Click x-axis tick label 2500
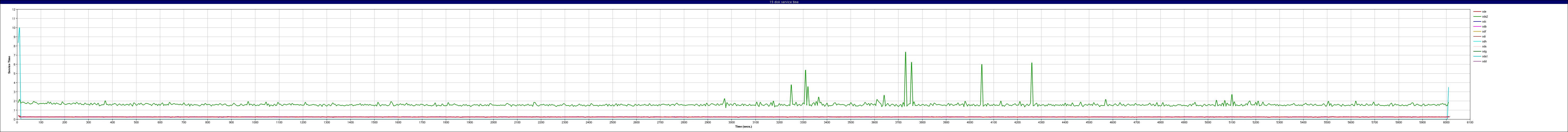Viewport: 1568px width, 132px height. pos(612,122)
